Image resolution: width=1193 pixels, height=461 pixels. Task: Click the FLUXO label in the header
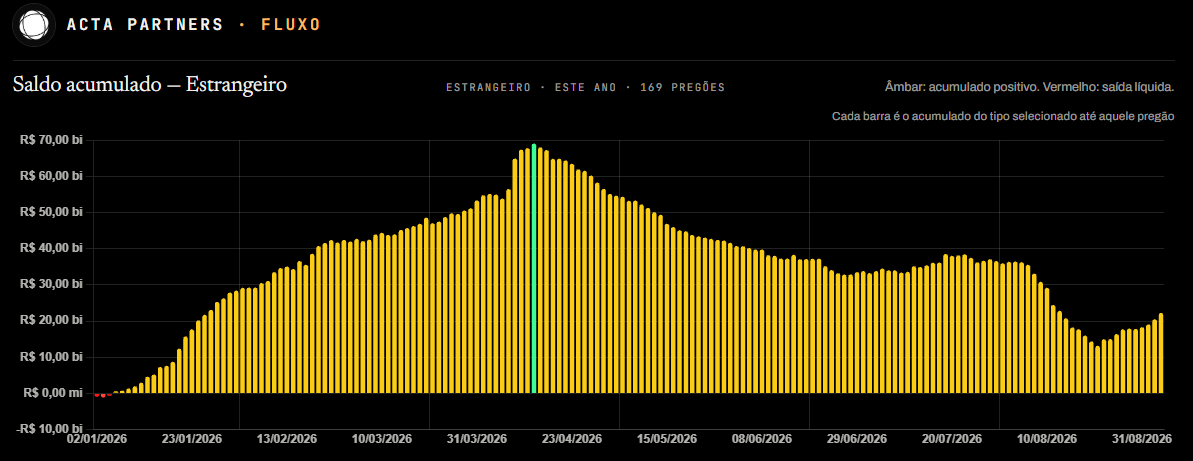pos(291,25)
